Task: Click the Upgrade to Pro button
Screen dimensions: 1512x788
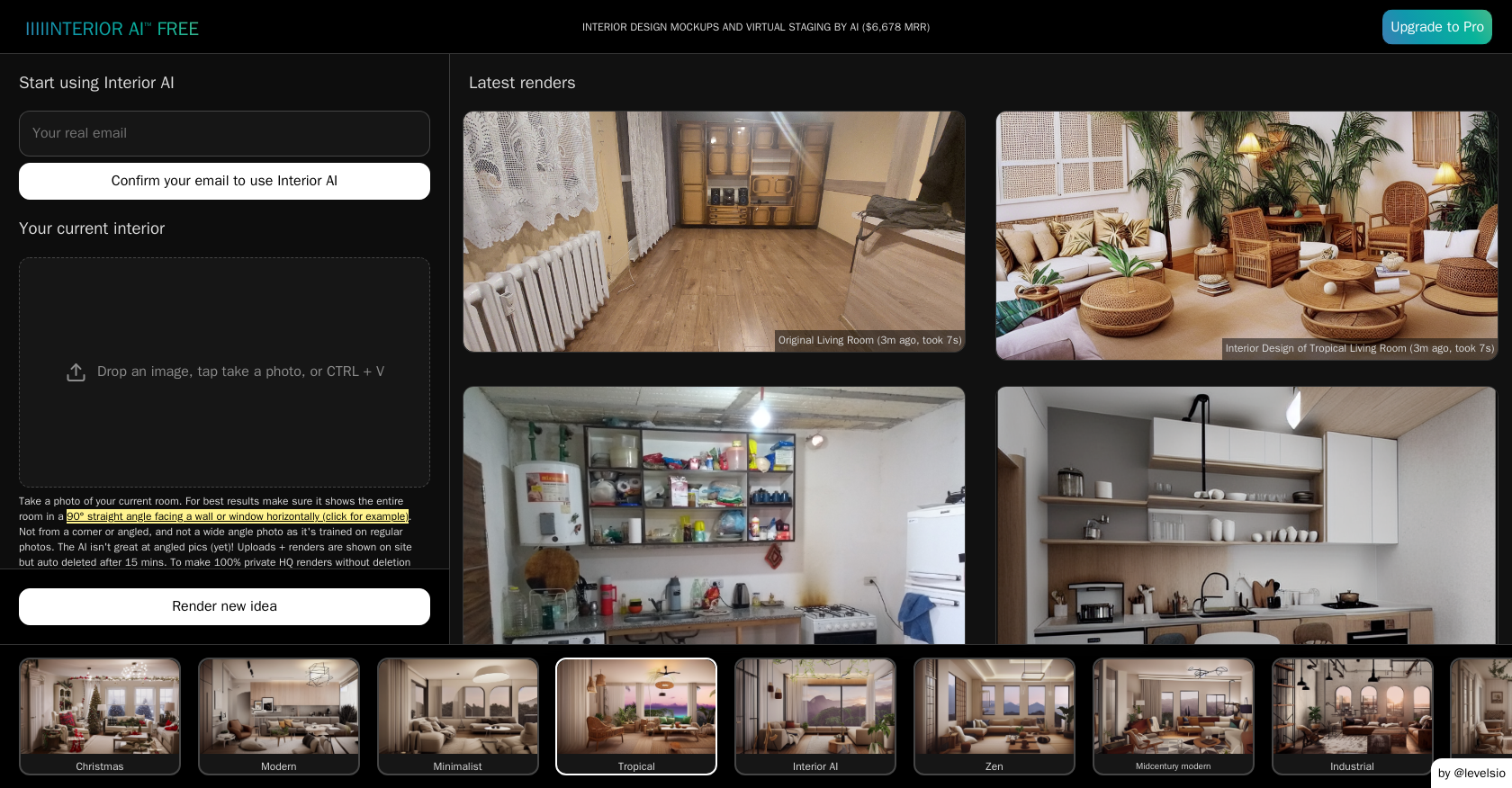Action: pyautogui.click(x=1436, y=27)
